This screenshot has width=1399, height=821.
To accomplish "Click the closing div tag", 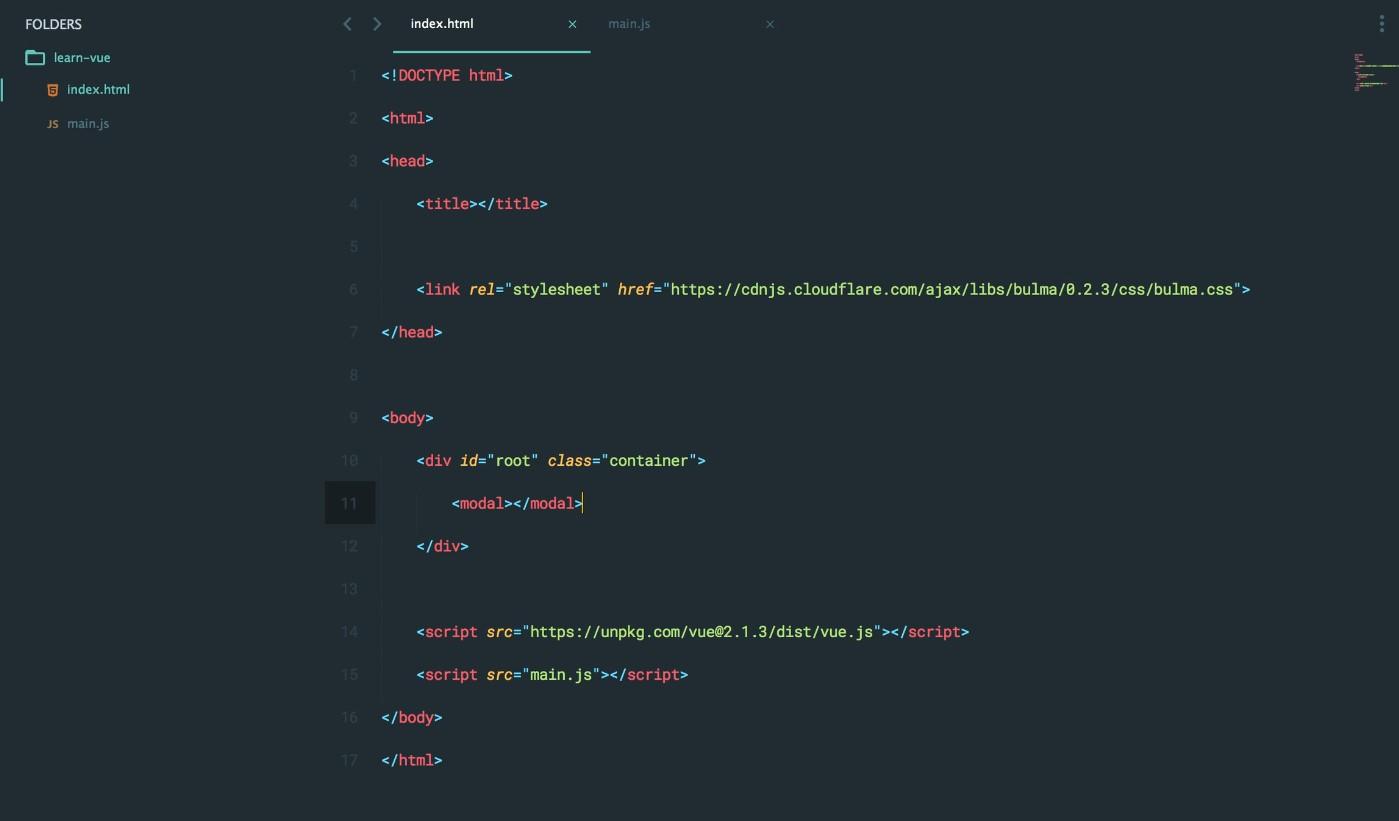I will click(443, 546).
